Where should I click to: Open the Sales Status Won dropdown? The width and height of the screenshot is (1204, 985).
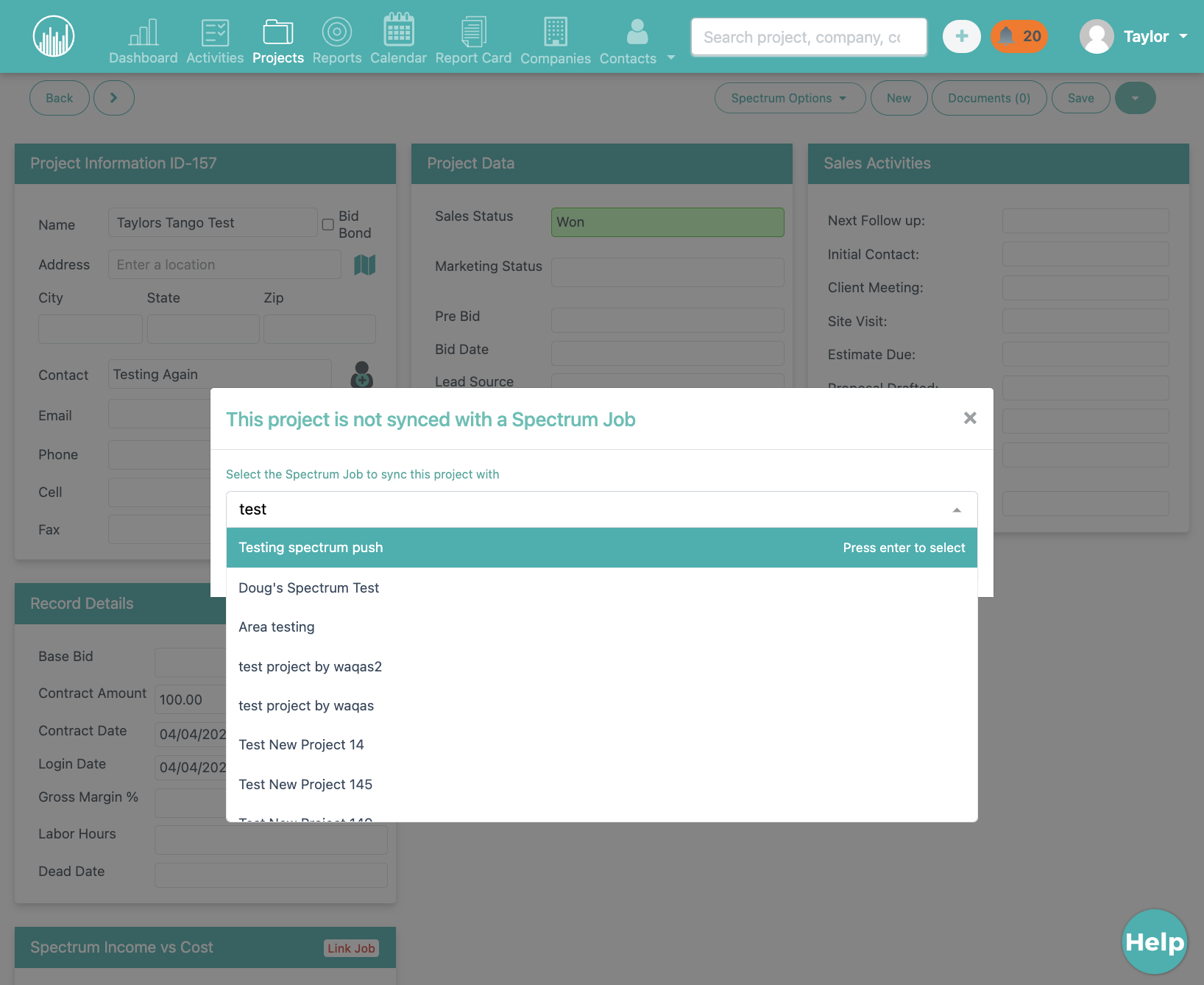pyautogui.click(x=667, y=222)
